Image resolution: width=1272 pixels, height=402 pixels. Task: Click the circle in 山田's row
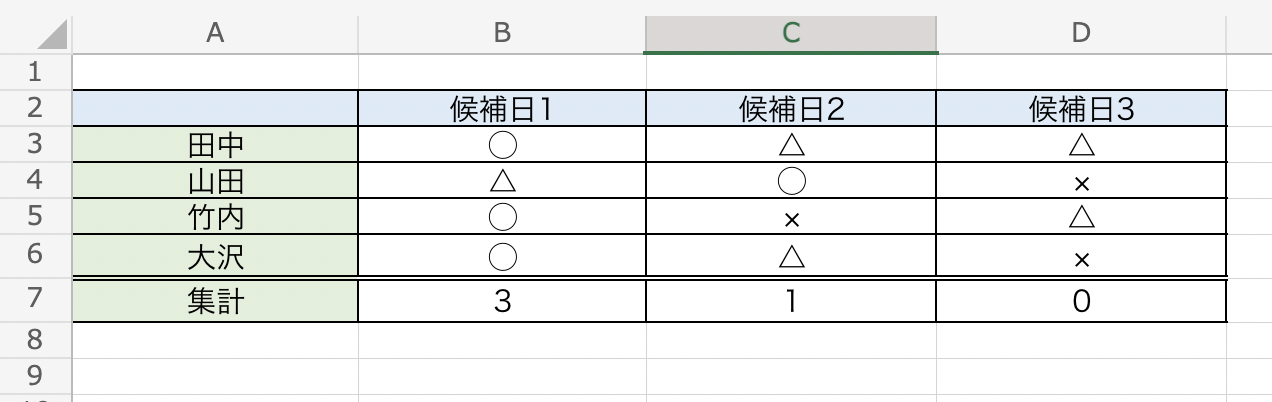tap(791, 181)
